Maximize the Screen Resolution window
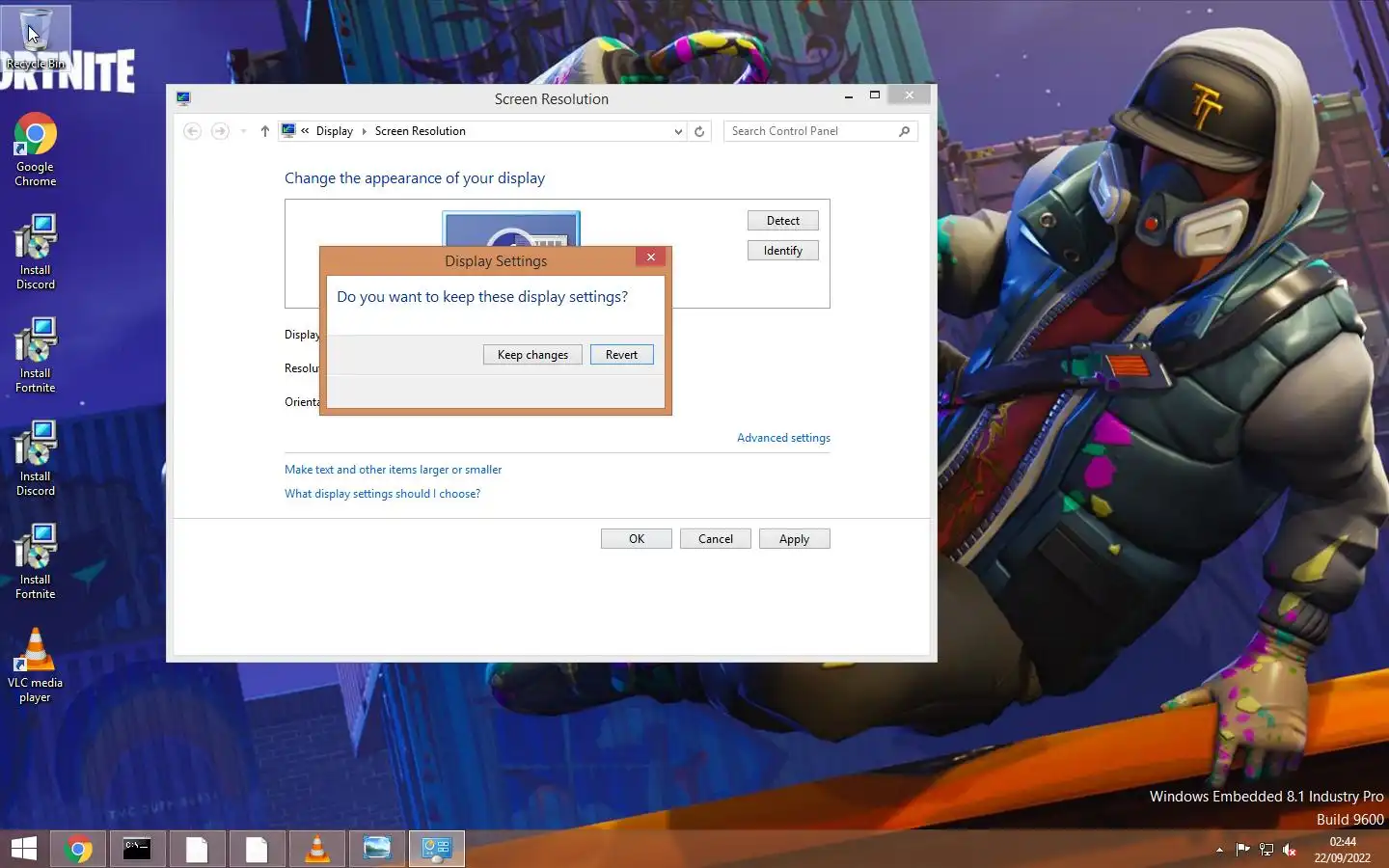This screenshot has height=868, width=1389. (x=875, y=95)
